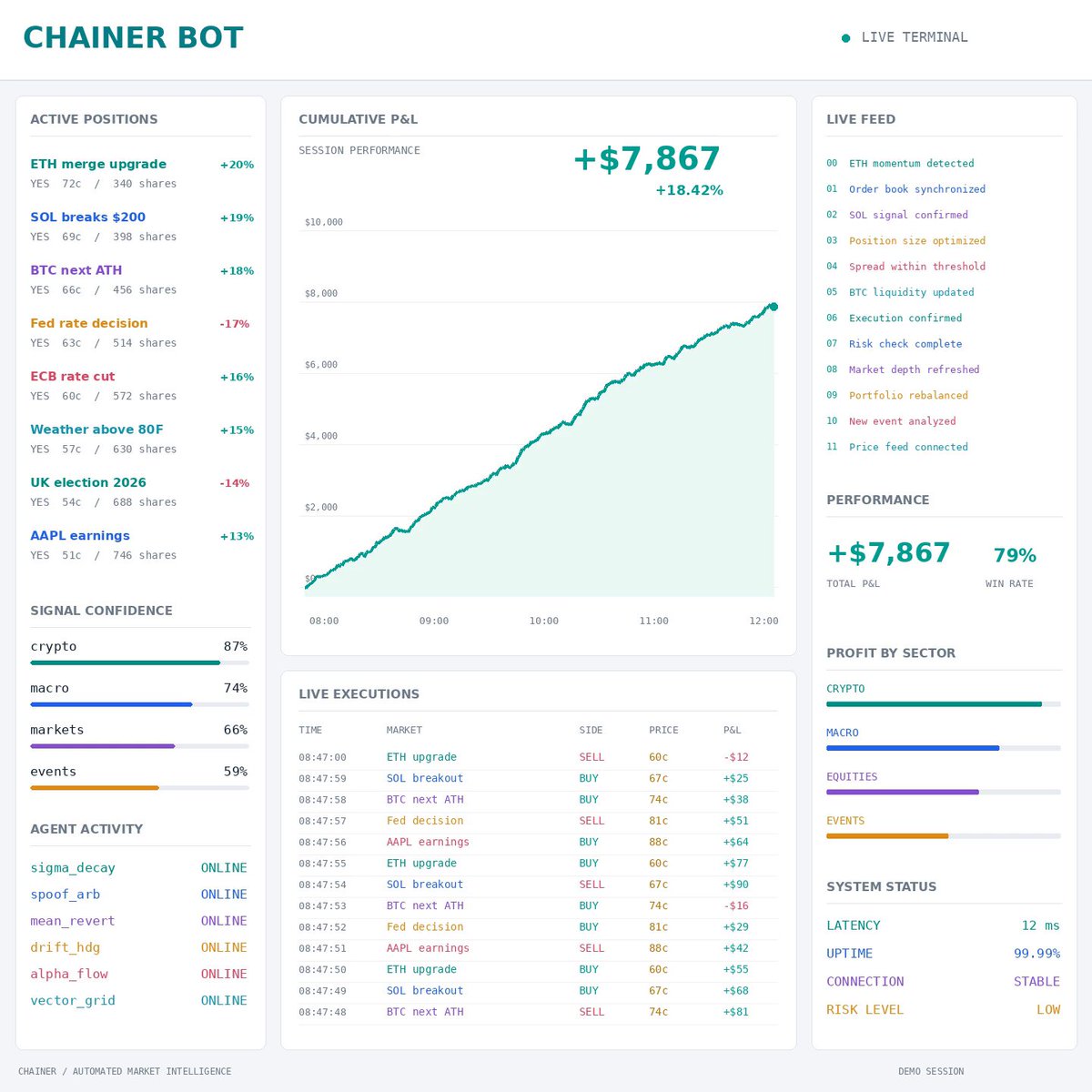This screenshot has width=1092, height=1092.
Task: Click the DEMO SESSION footer label
Action: tap(931, 1072)
